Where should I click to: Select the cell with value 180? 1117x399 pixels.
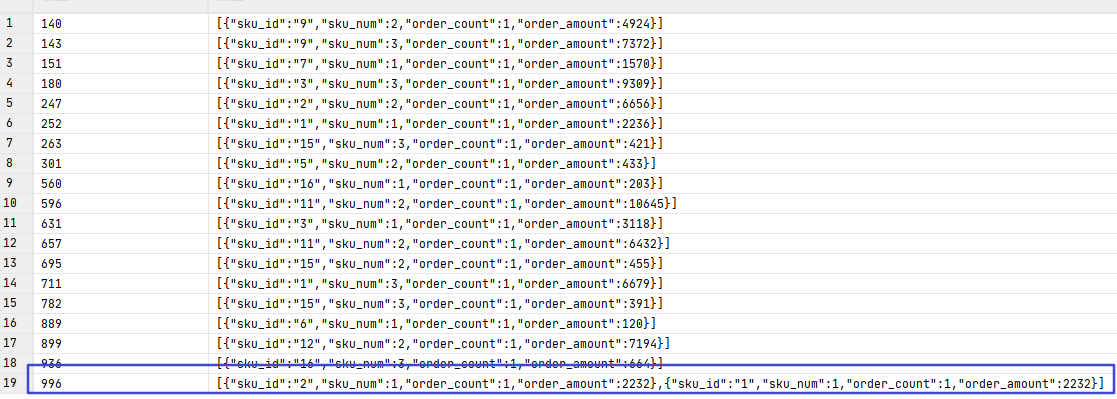(120, 83)
